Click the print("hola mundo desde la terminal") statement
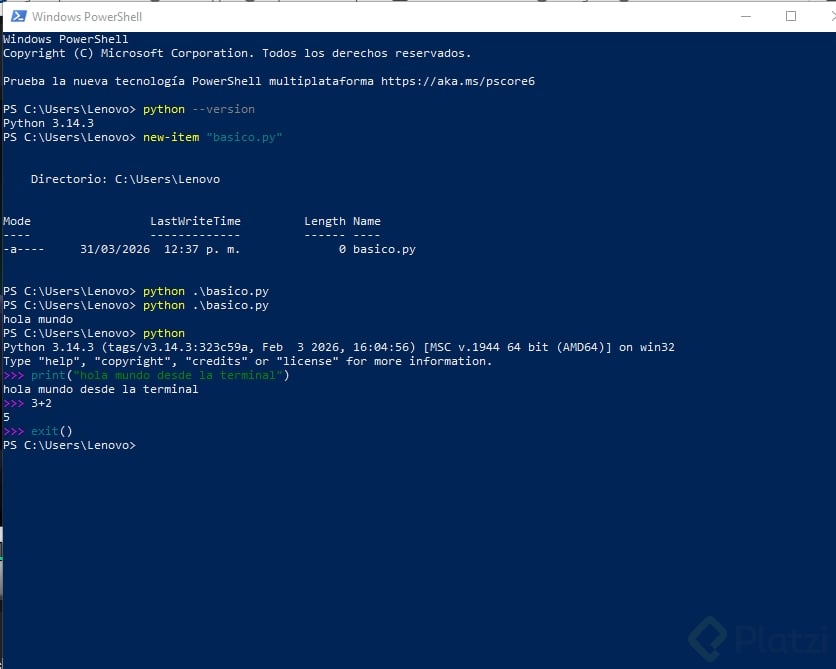 coord(160,375)
